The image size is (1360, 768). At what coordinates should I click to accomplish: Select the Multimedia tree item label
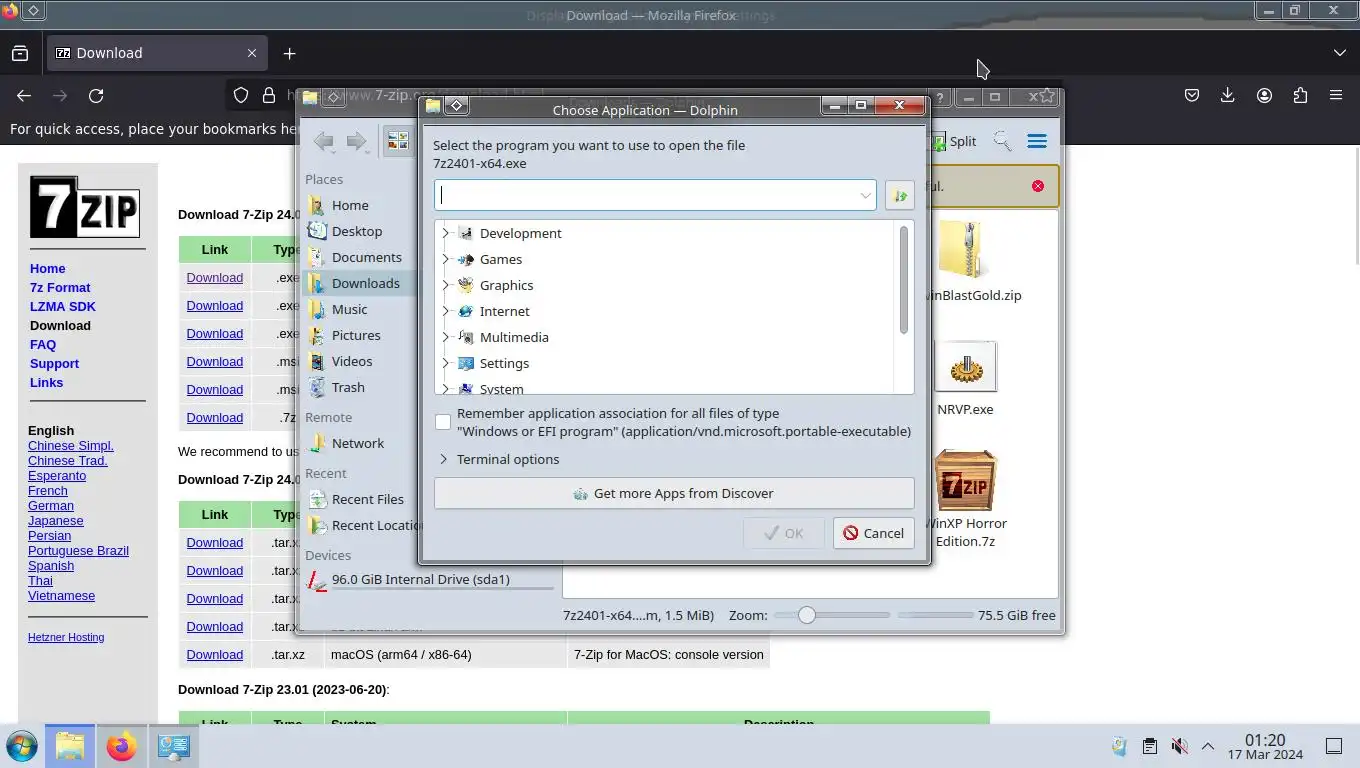tap(514, 337)
